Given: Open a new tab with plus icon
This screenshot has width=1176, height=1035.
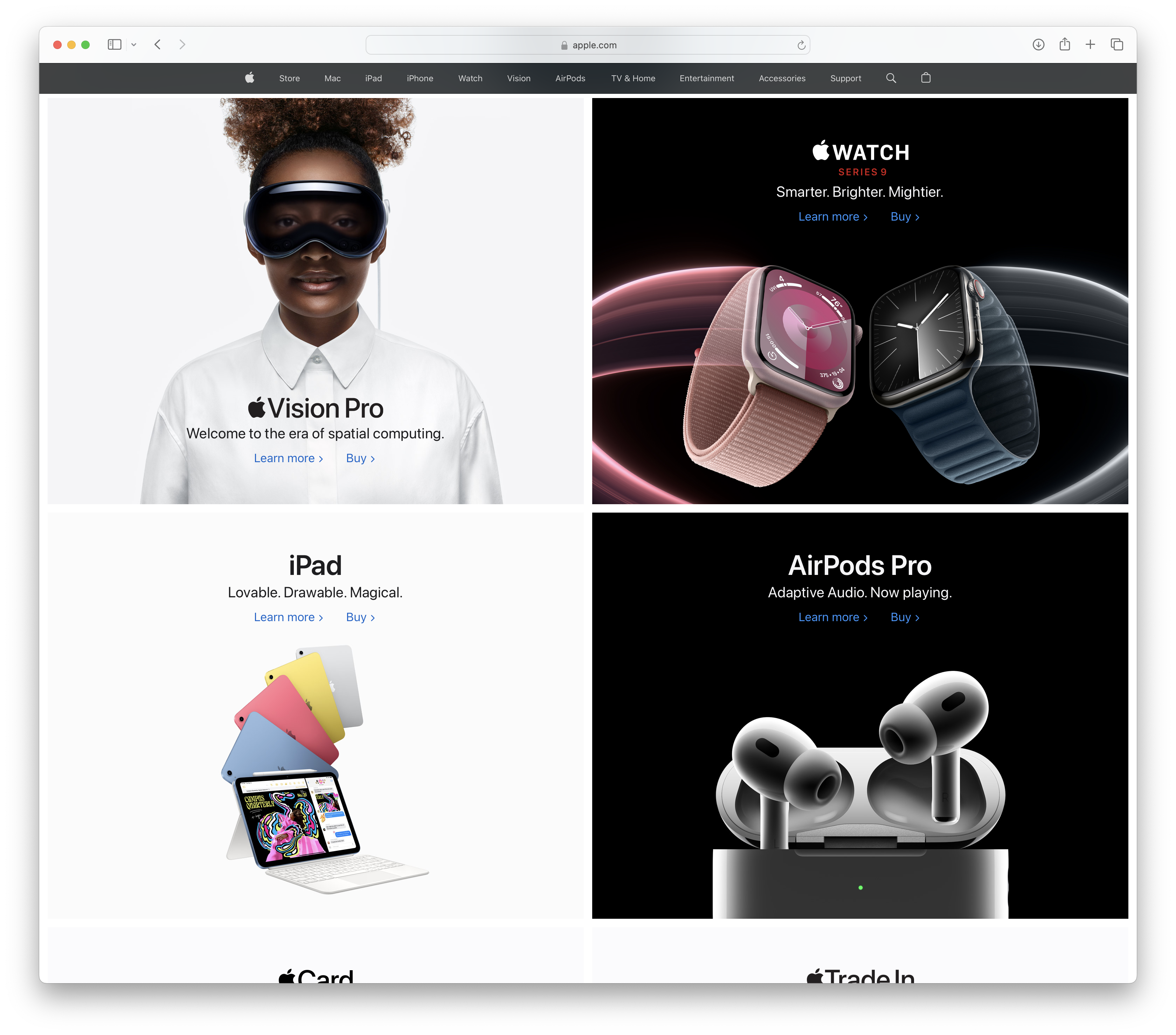Looking at the screenshot, I should click(1090, 44).
